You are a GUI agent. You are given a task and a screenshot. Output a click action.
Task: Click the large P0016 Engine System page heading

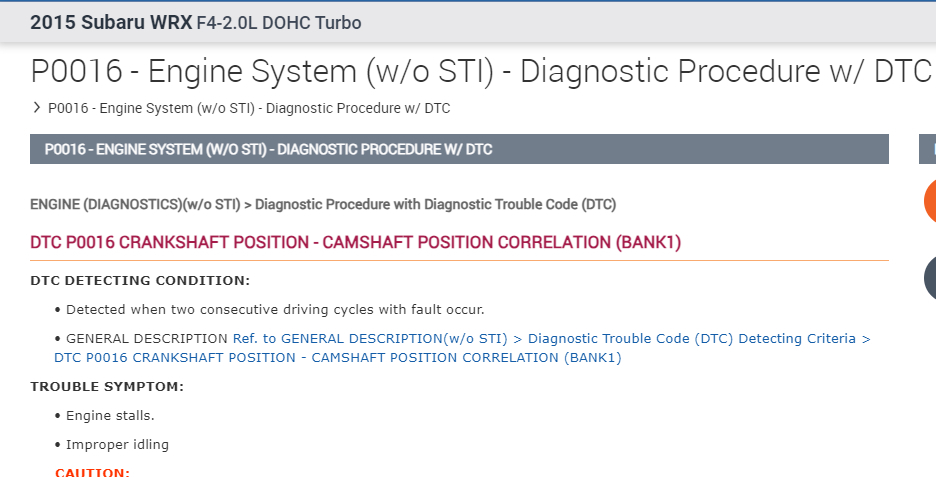(x=480, y=72)
